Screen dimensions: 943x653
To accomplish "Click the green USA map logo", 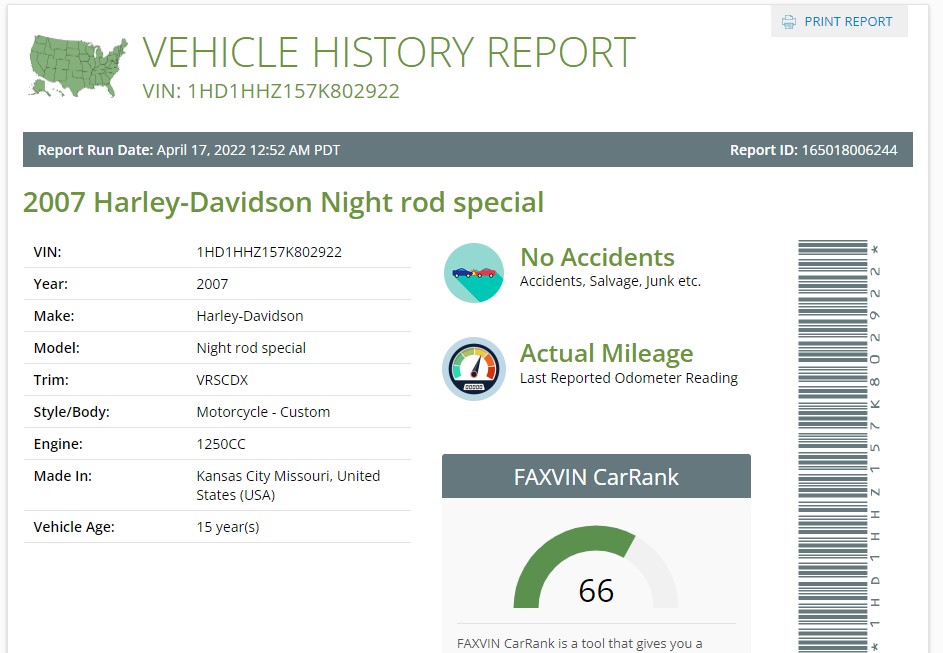I will click(x=78, y=66).
